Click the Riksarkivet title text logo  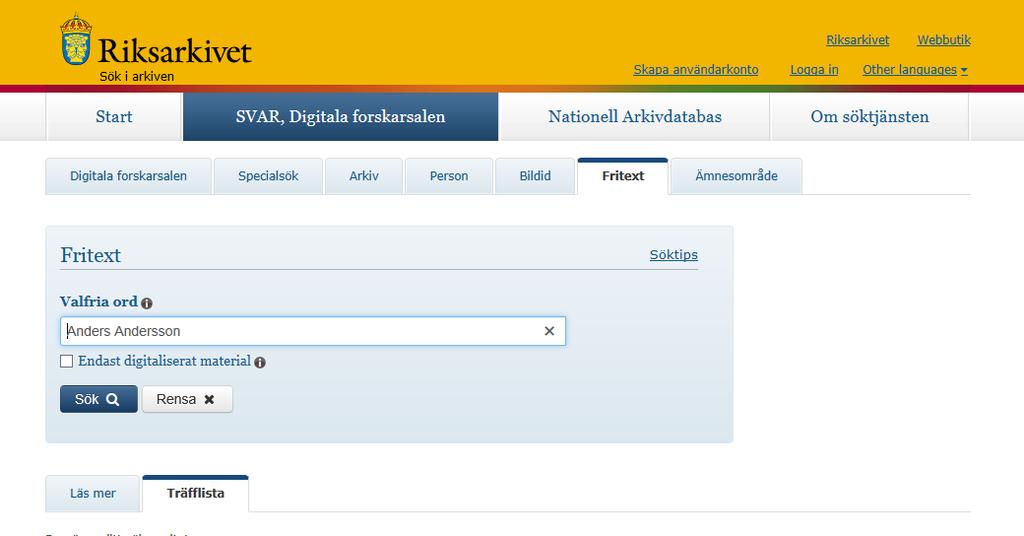pyautogui.click(x=174, y=51)
